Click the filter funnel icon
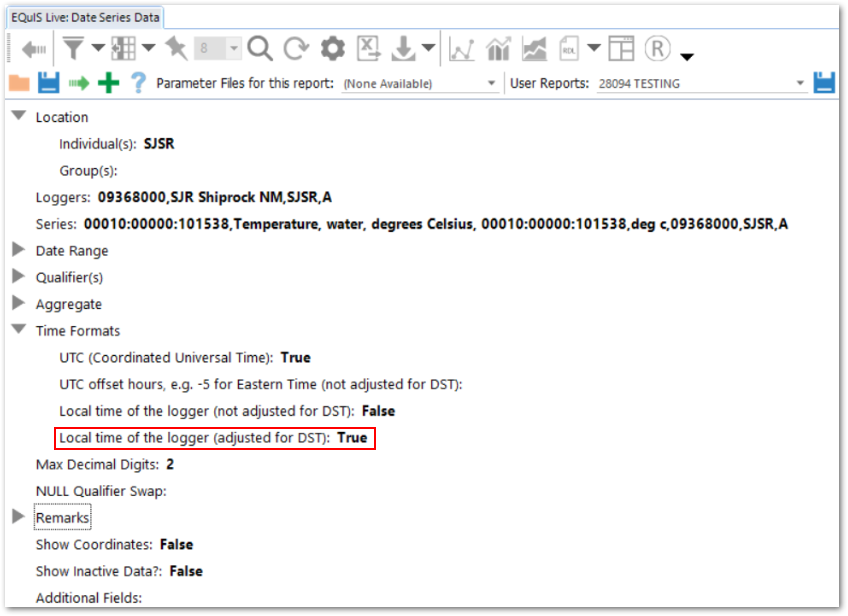 (x=73, y=48)
